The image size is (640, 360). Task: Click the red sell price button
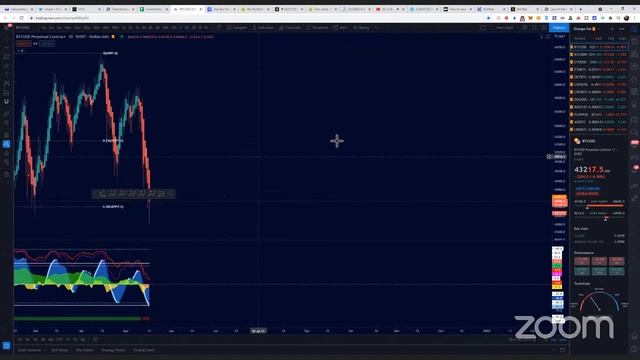point(23,44)
